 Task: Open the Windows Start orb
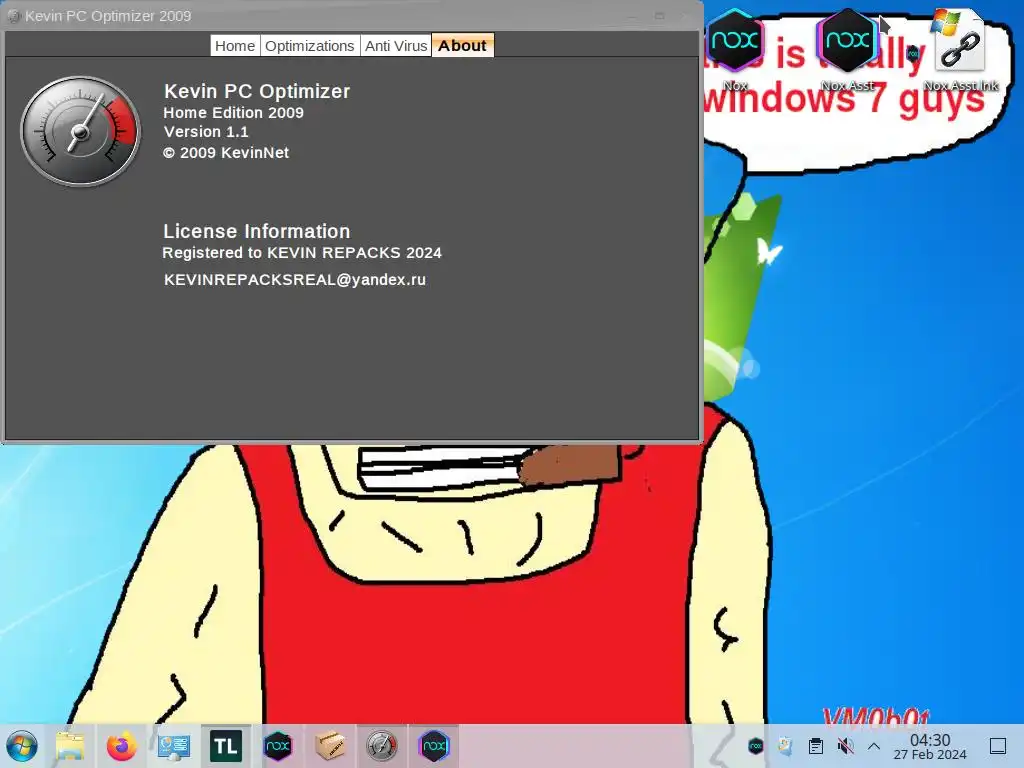[x=22, y=746]
